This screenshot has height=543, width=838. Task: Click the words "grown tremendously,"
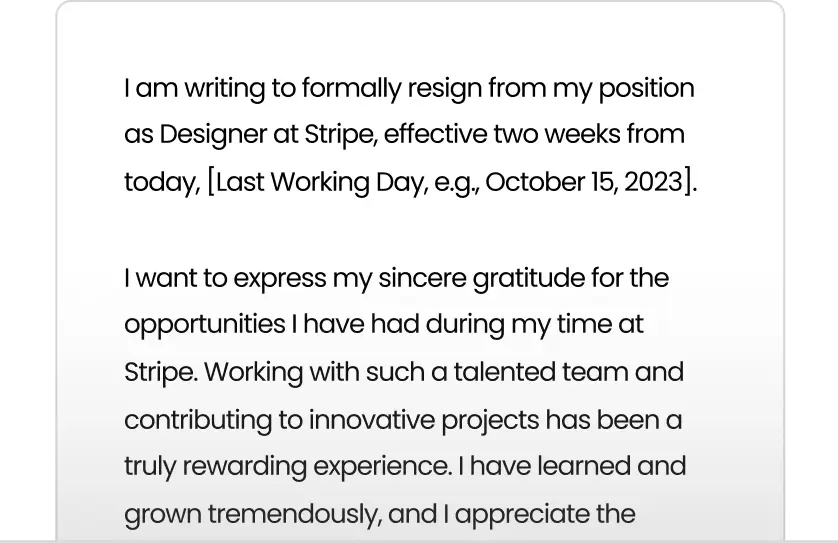(x=253, y=514)
